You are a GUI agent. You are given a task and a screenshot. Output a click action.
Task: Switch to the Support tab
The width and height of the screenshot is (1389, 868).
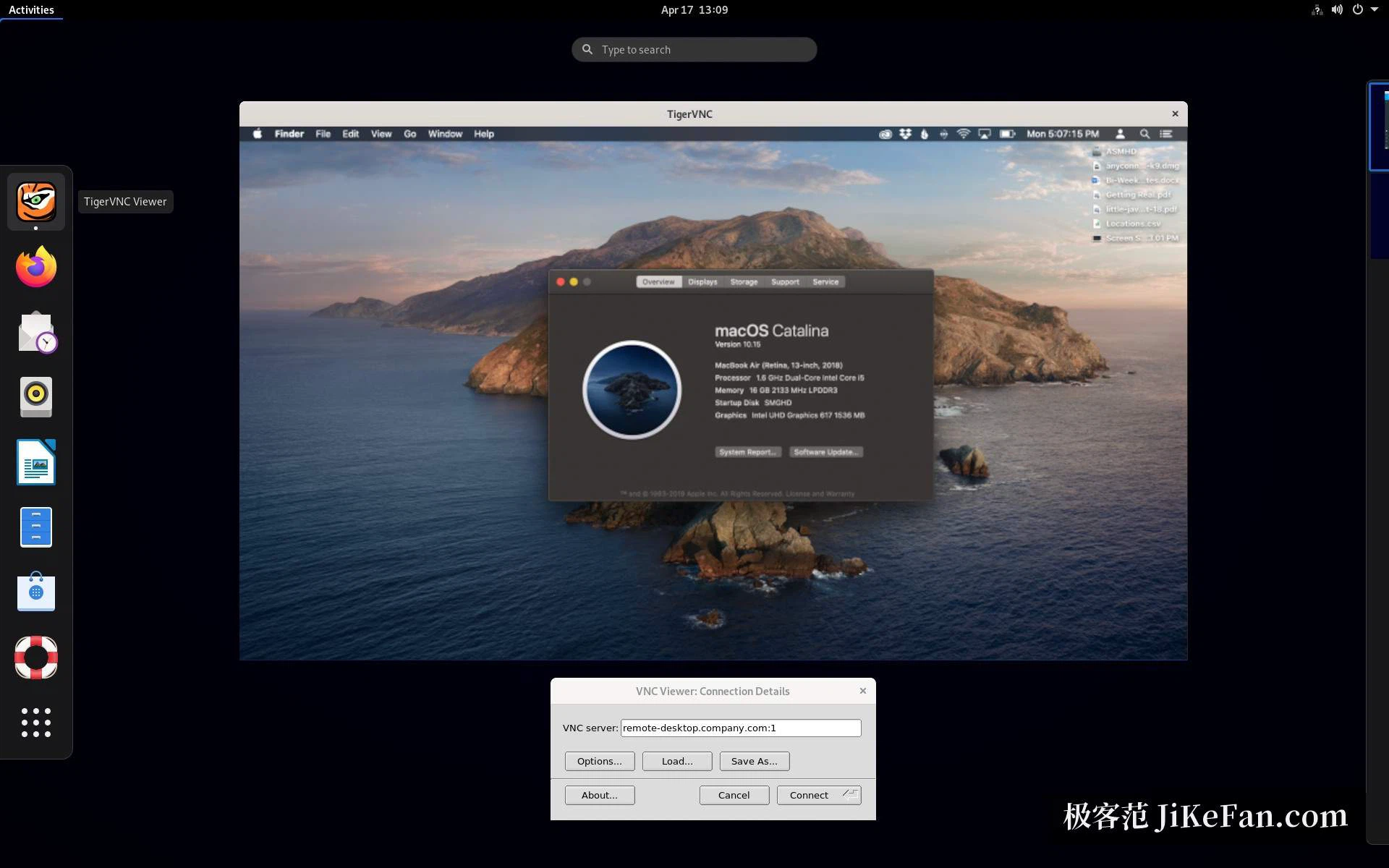tap(785, 282)
